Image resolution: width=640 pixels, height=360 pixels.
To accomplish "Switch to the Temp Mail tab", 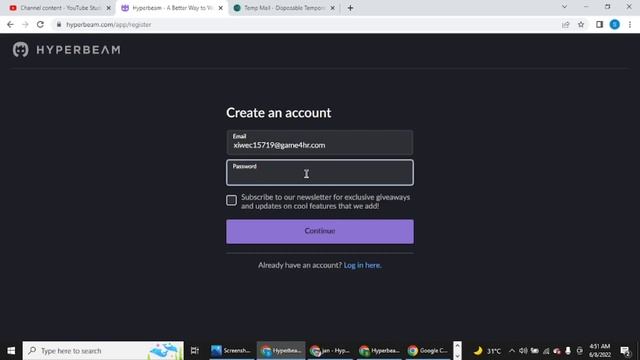I will tap(284, 8).
